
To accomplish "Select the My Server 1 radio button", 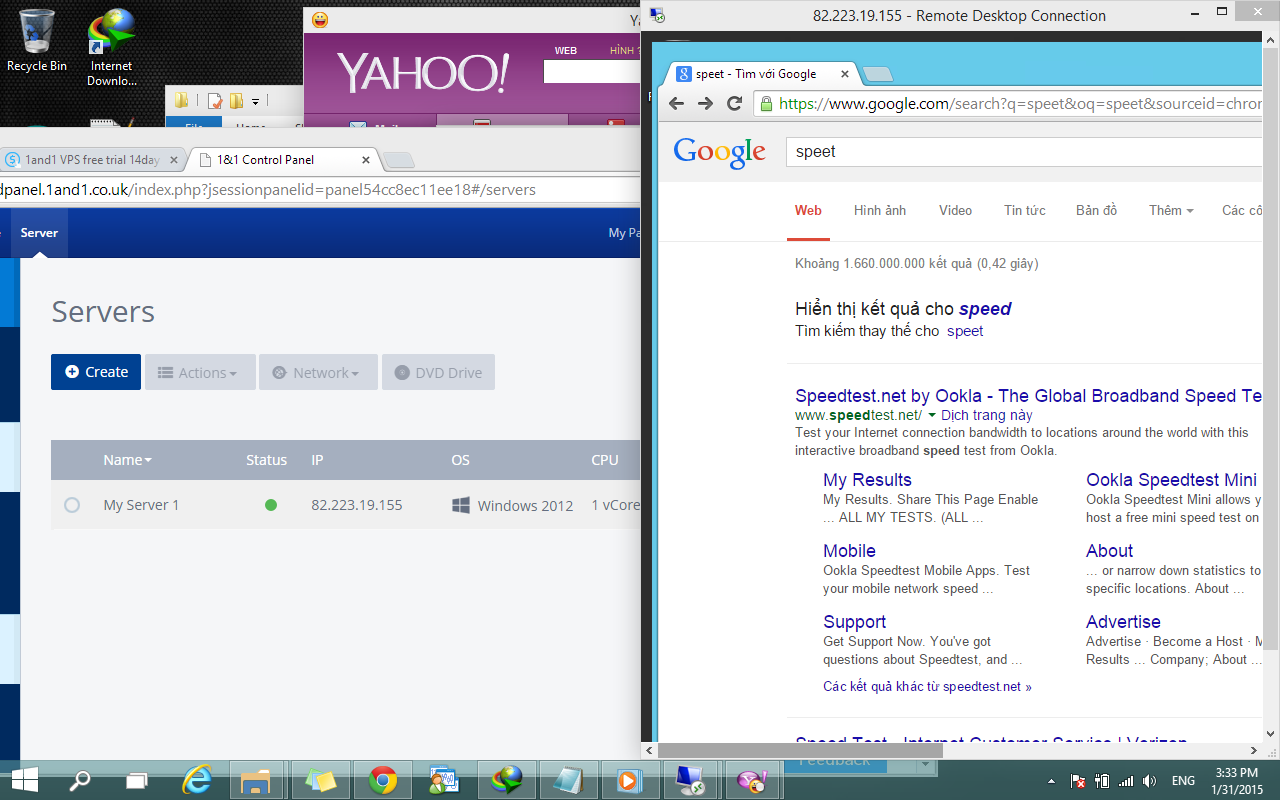I will pyautogui.click(x=72, y=505).
